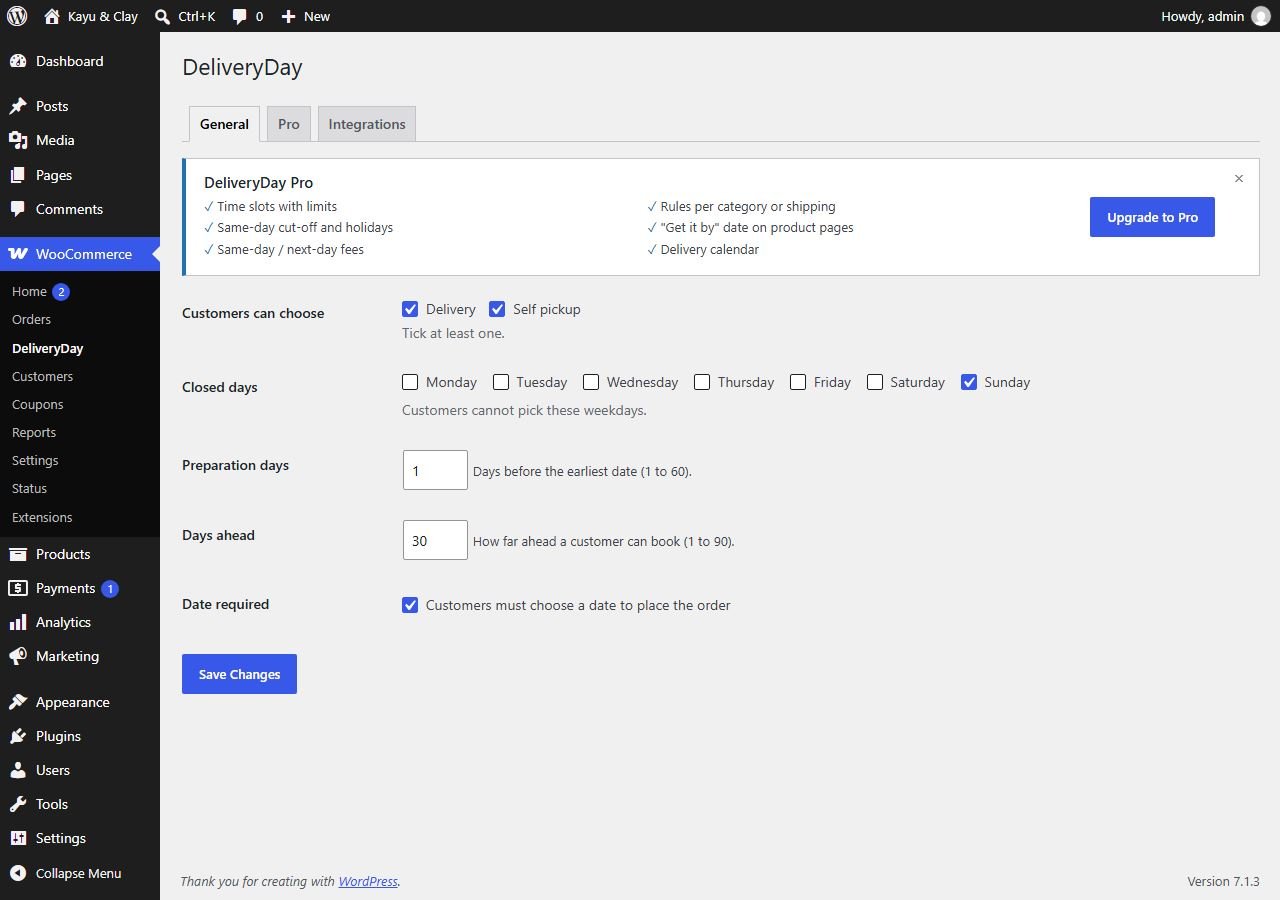Image resolution: width=1280 pixels, height=900 pixels.
Task: Click the Products box icon
Action: coord(18,554)
